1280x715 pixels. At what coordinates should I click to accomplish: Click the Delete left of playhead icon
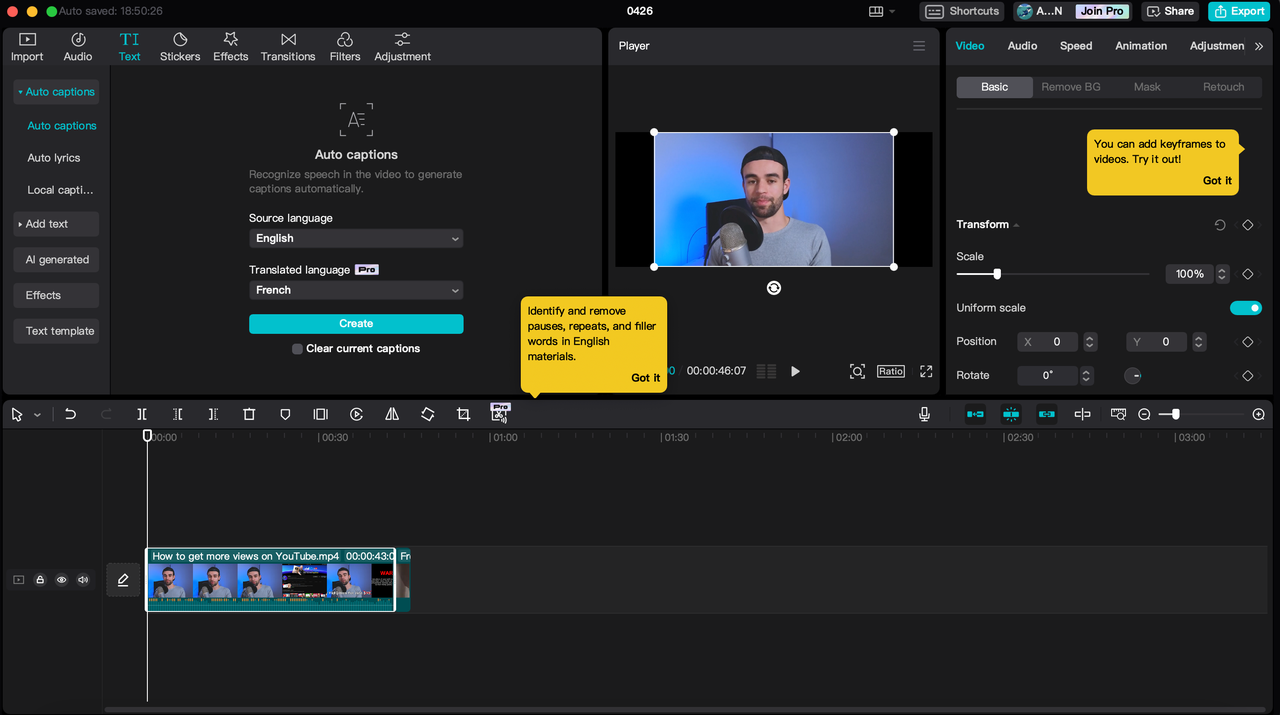177,414
